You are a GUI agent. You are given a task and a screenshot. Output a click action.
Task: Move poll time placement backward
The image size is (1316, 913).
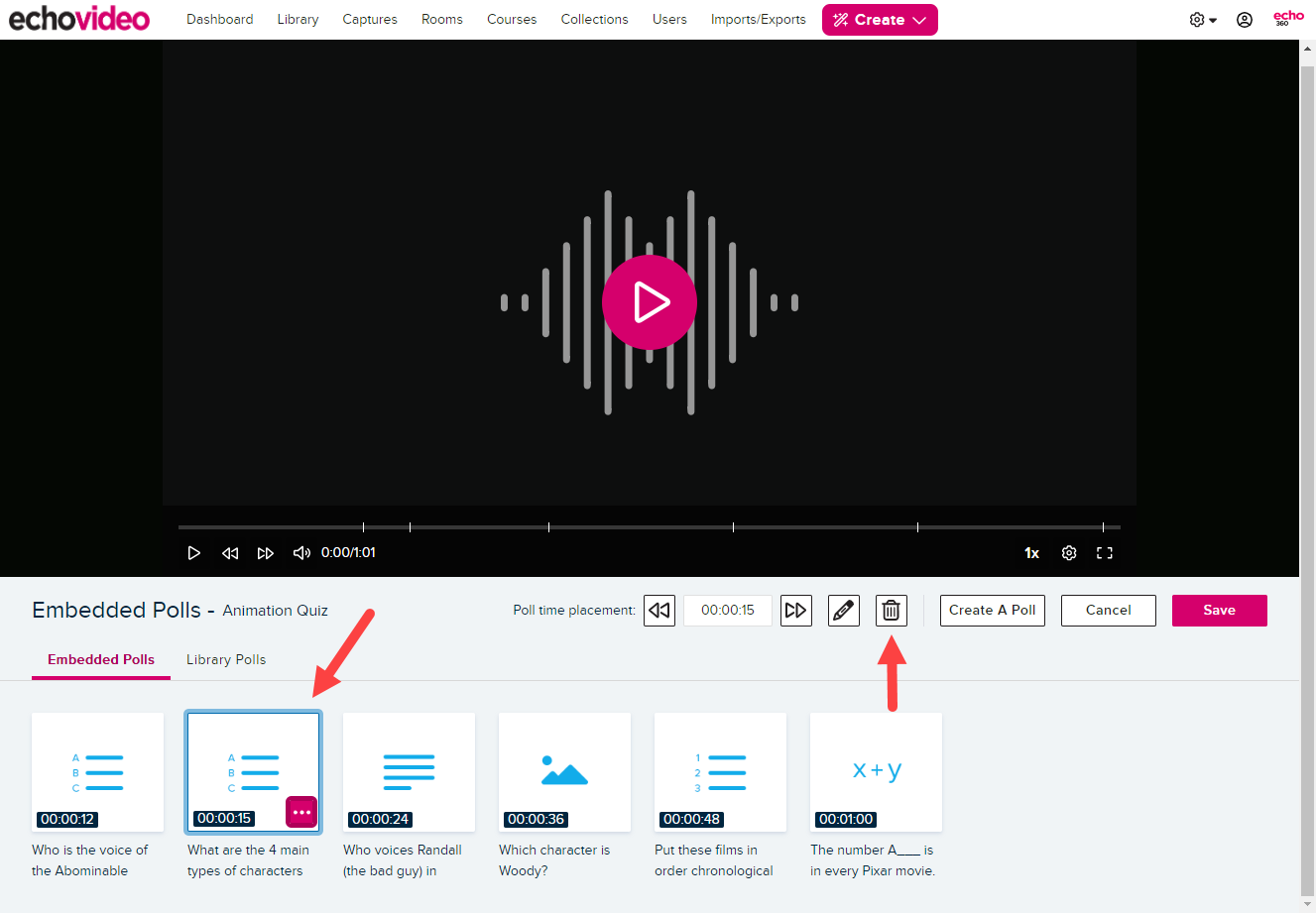[659, 611]
